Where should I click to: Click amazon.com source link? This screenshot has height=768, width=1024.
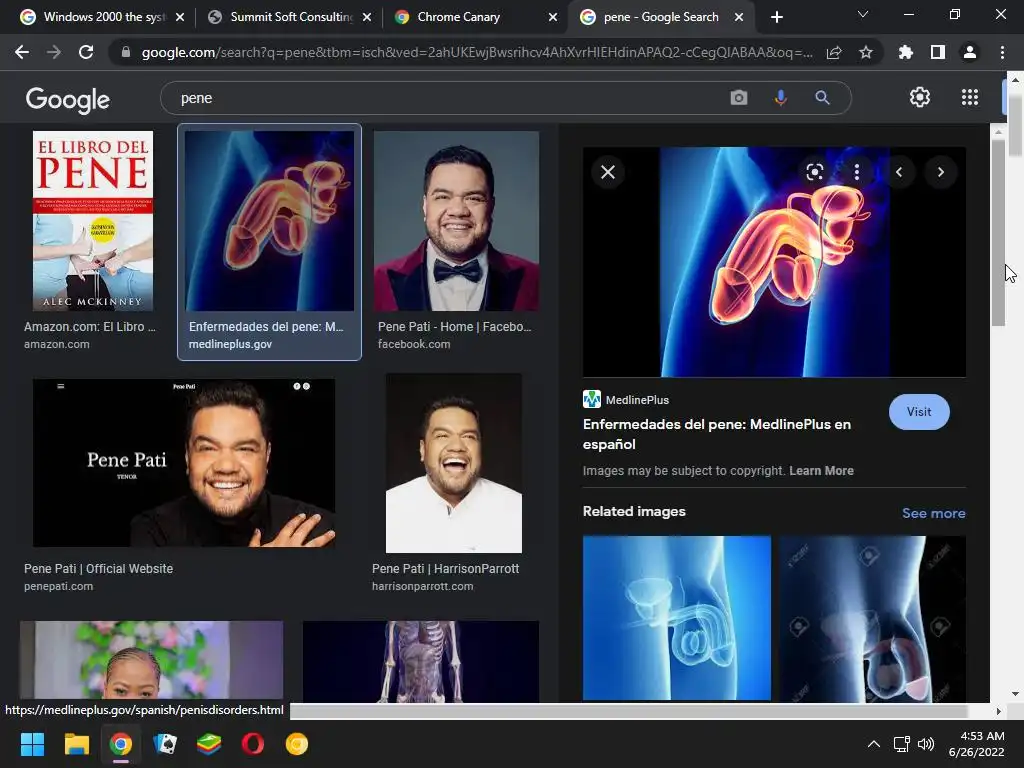pos(57,344)
